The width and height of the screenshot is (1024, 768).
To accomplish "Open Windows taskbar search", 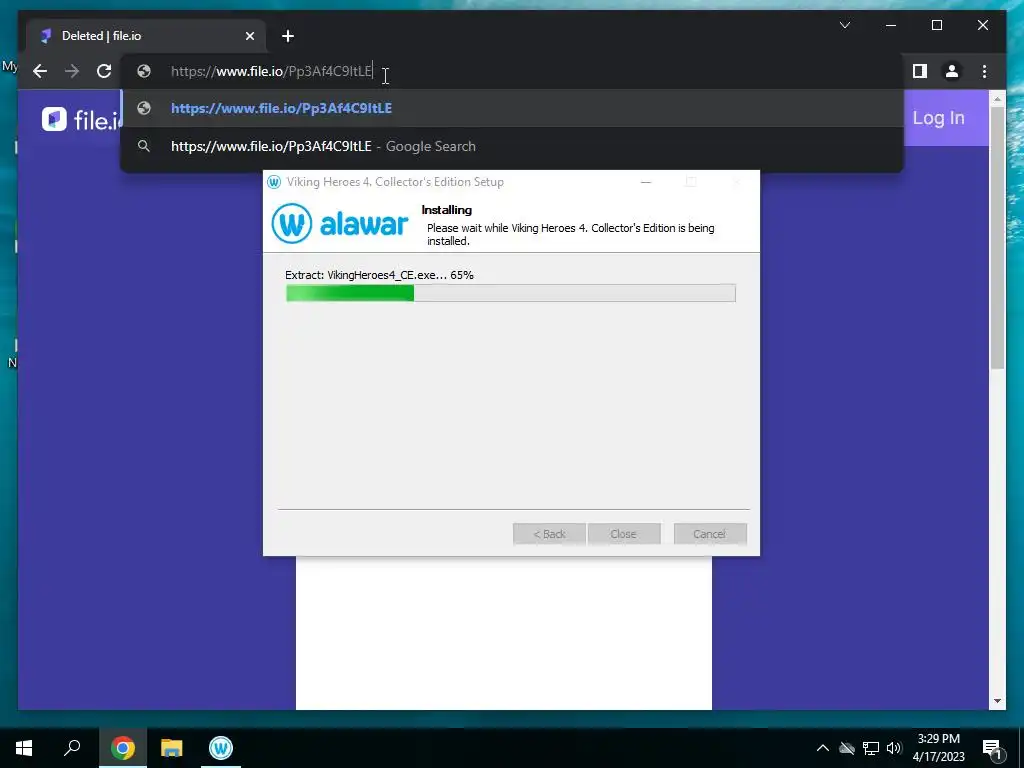I will tap(72, 748).
